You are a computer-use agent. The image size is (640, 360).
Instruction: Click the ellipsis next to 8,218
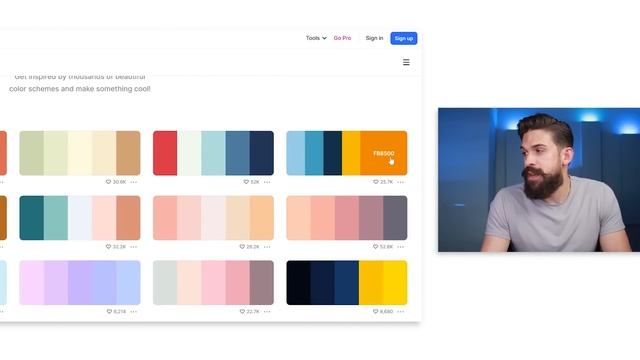pos(133,311)
